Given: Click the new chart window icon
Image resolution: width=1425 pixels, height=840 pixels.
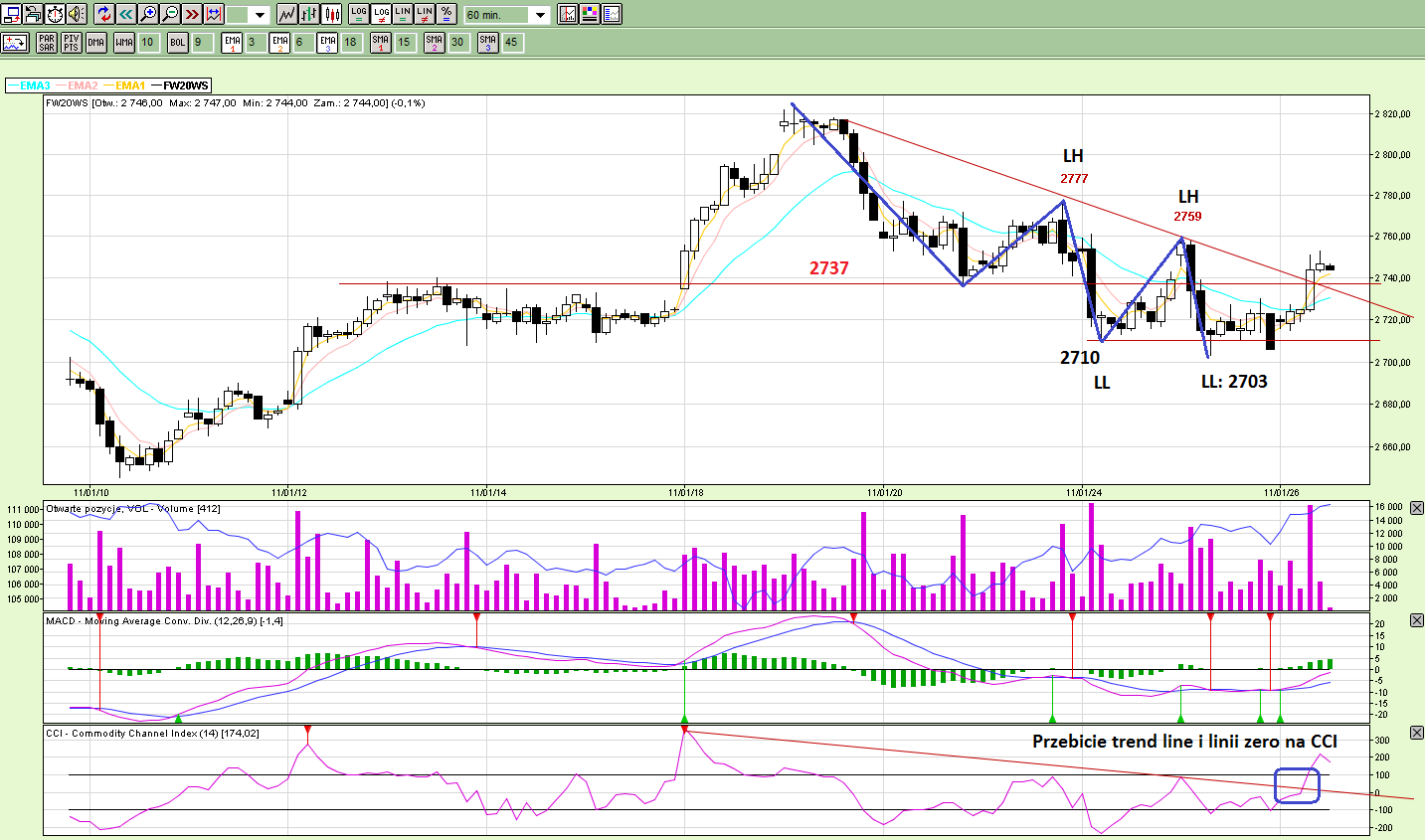Looking at the screenshot, I should [x=12, y=14].
